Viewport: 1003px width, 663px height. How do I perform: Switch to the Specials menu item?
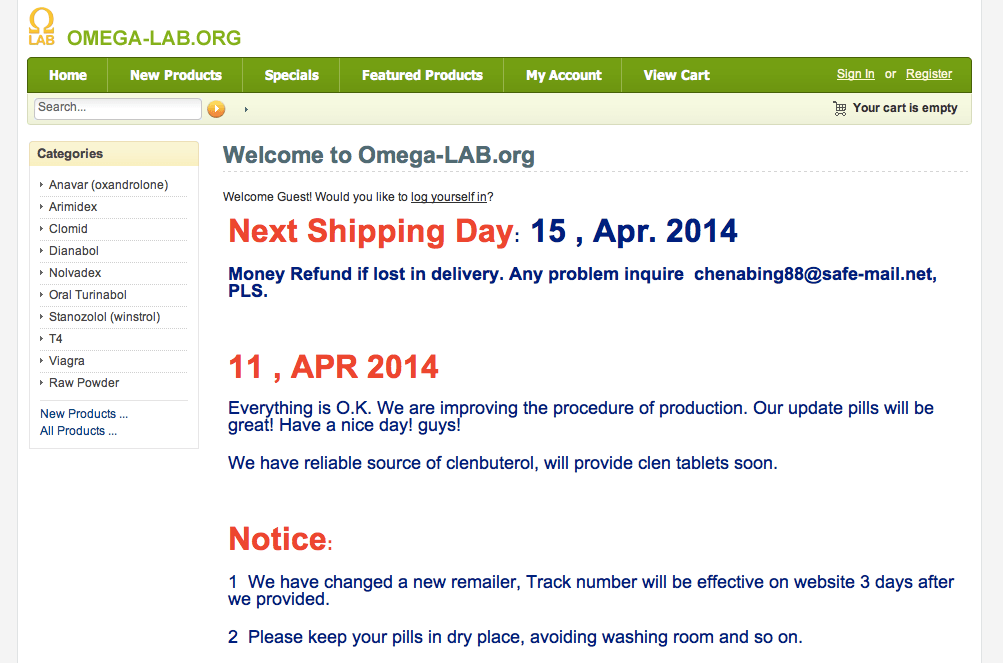pyautogui.click(x=291, y=75)
